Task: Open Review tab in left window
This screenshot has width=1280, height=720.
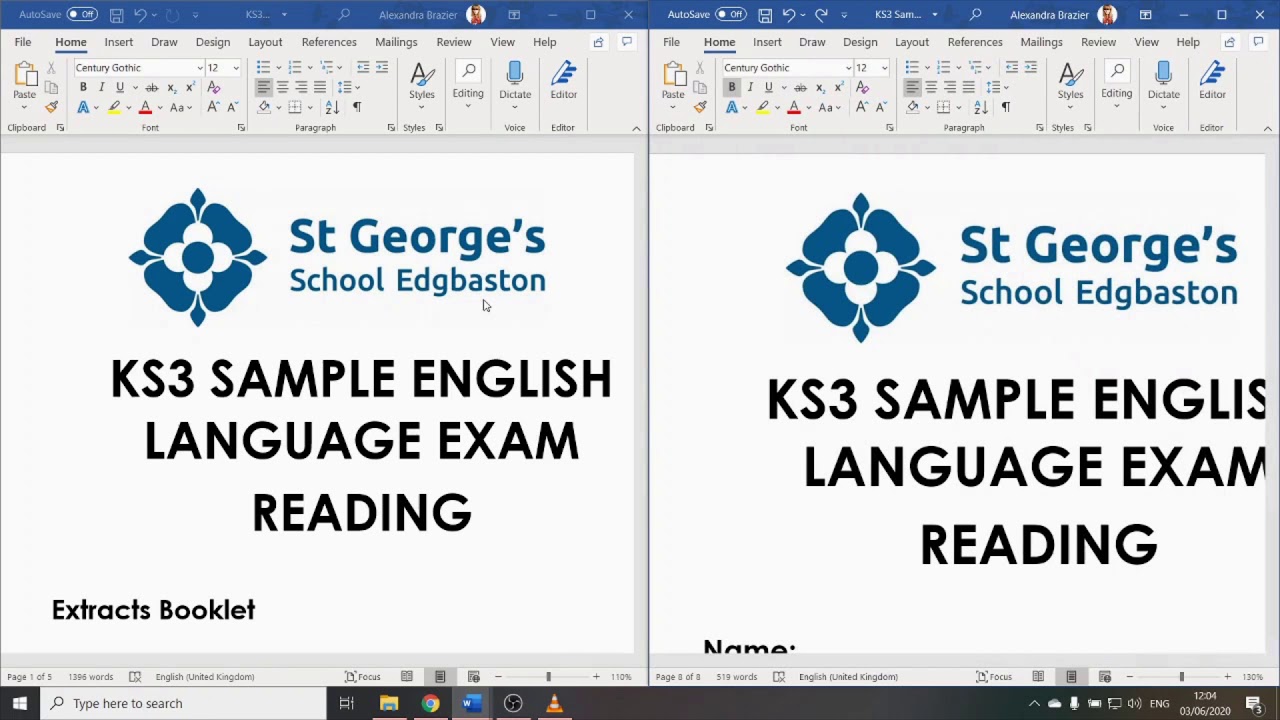Action: [453, 42]
